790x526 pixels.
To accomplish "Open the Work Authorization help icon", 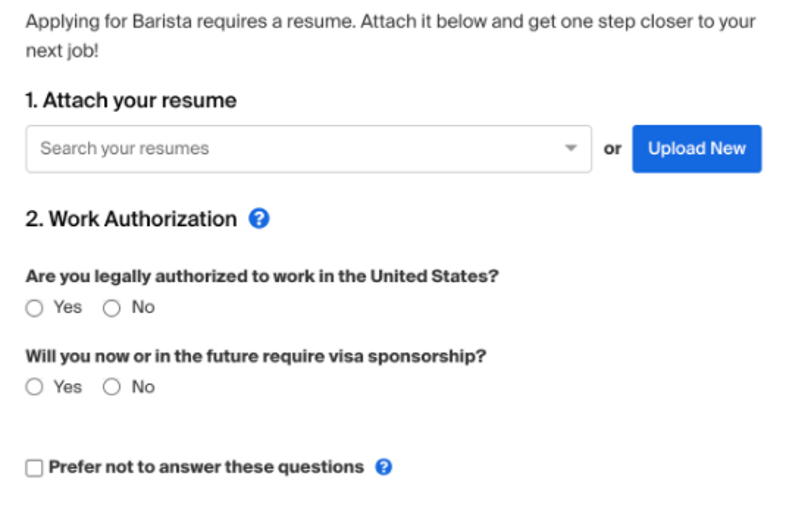I will click(259, 219).
